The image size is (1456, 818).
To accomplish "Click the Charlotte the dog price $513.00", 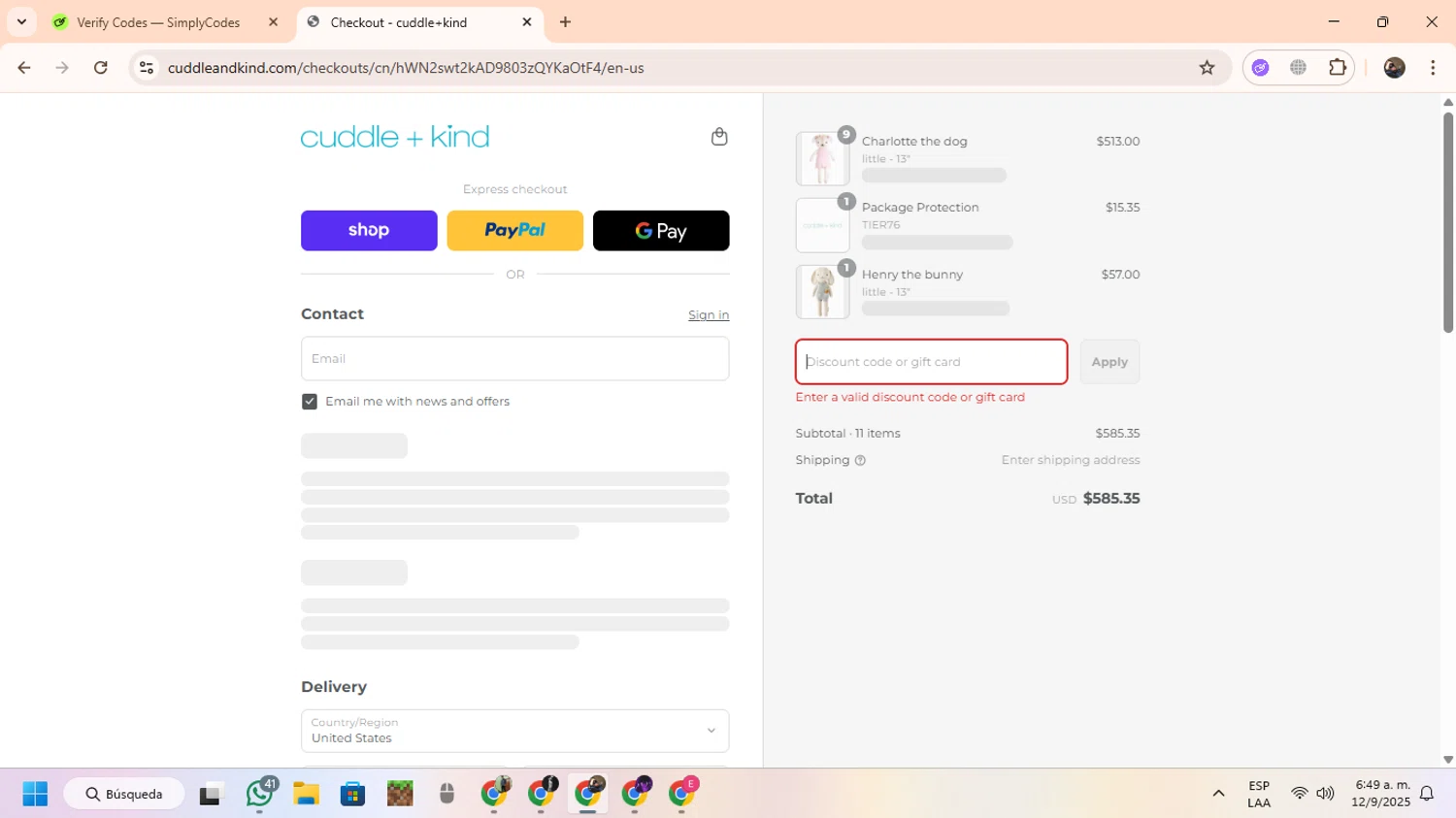I will [x=1118, y=142].
